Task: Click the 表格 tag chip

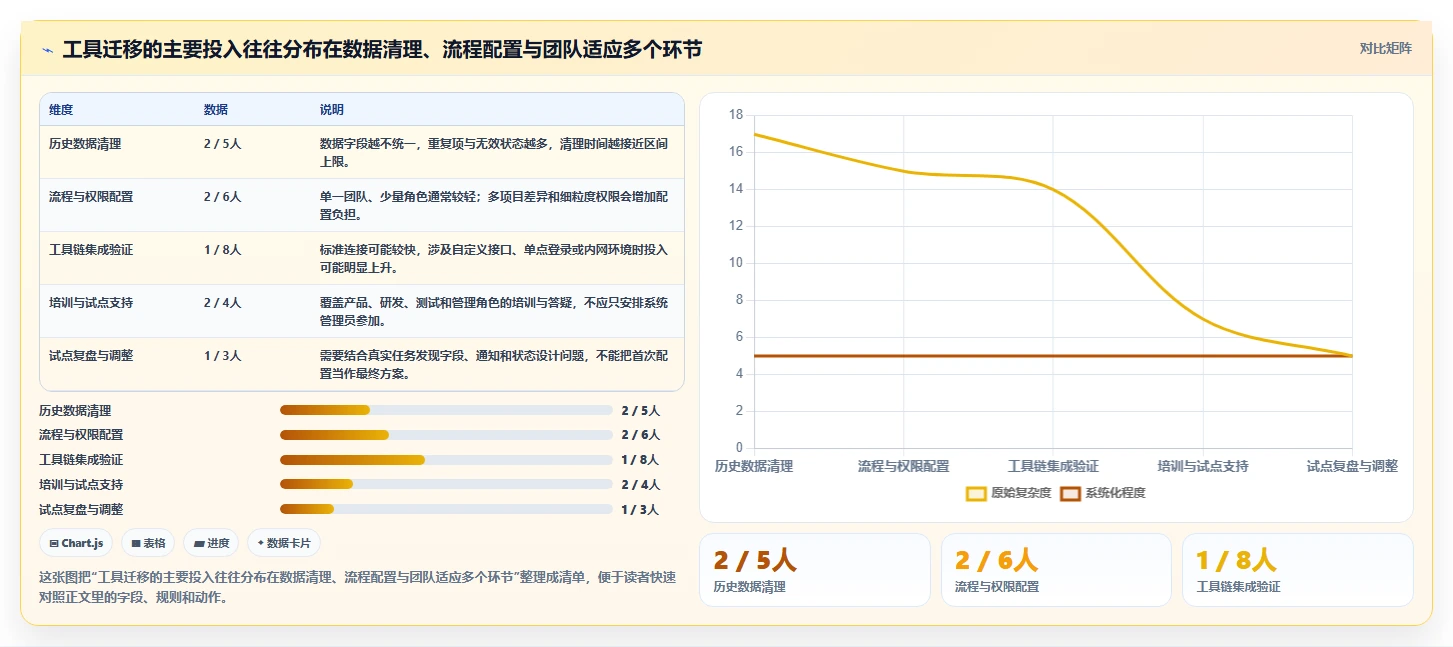Action: pyautogui.click(x=148, y=543)
